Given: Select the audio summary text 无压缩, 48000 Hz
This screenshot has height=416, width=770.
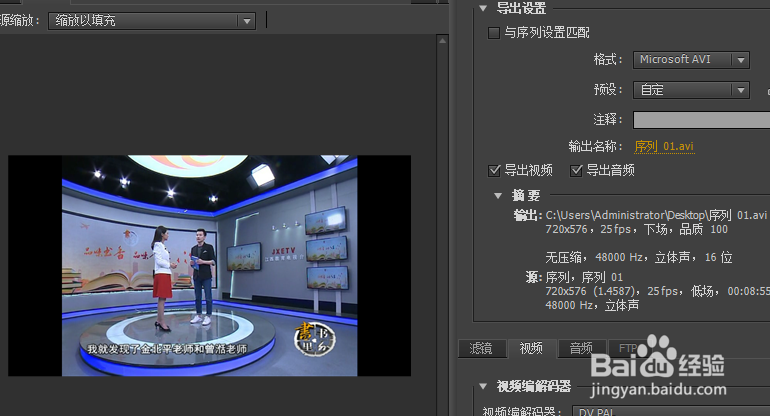Looking at the screenshot, I should 594,257.
